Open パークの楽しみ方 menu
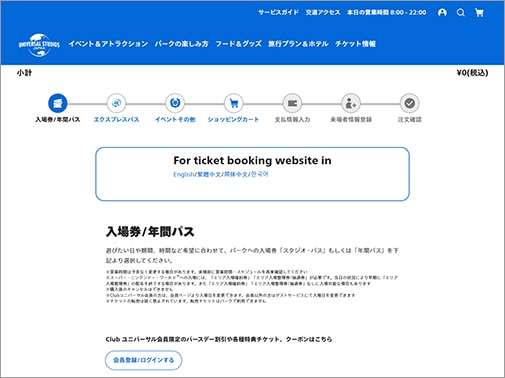 click(x=182, y=44)
